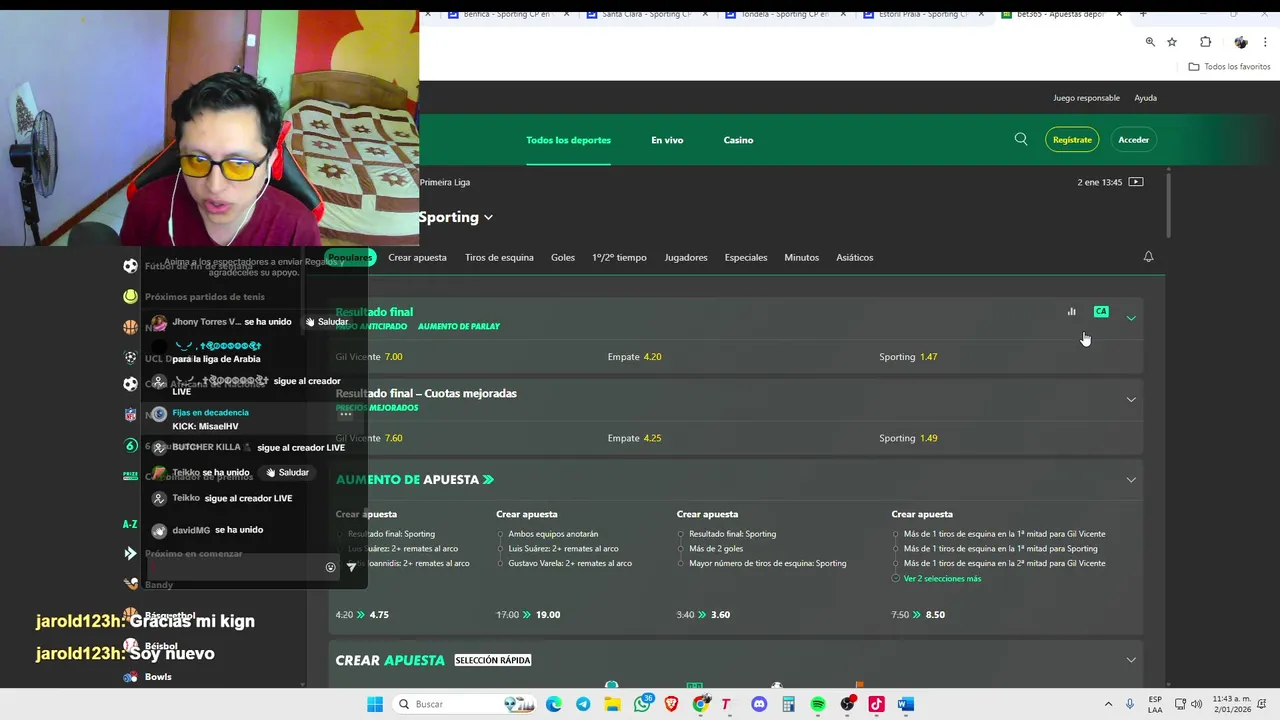Viewport: 1280px width, 720px height.
Task: Open WhatsApp from the taskbar
Action: (x=643, y=704)
